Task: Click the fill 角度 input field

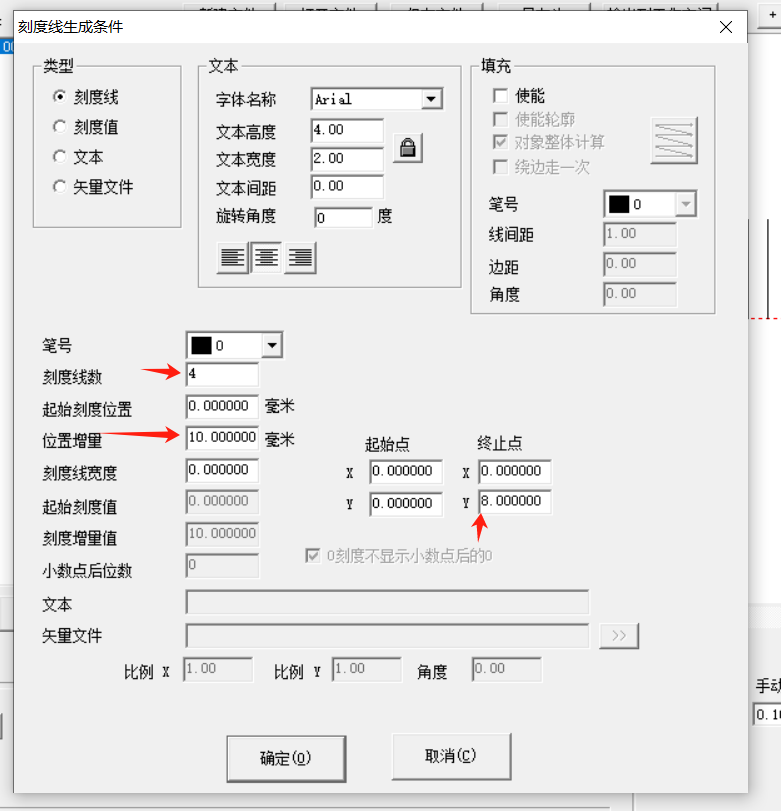Action: coord(640,294)
